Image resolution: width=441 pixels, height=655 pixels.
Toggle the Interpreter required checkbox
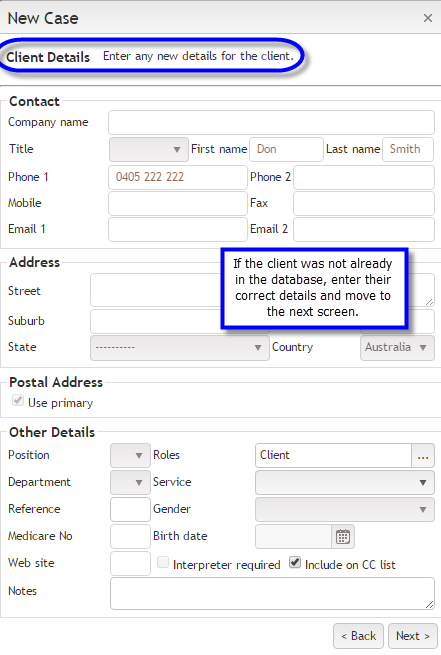[162, 563]
